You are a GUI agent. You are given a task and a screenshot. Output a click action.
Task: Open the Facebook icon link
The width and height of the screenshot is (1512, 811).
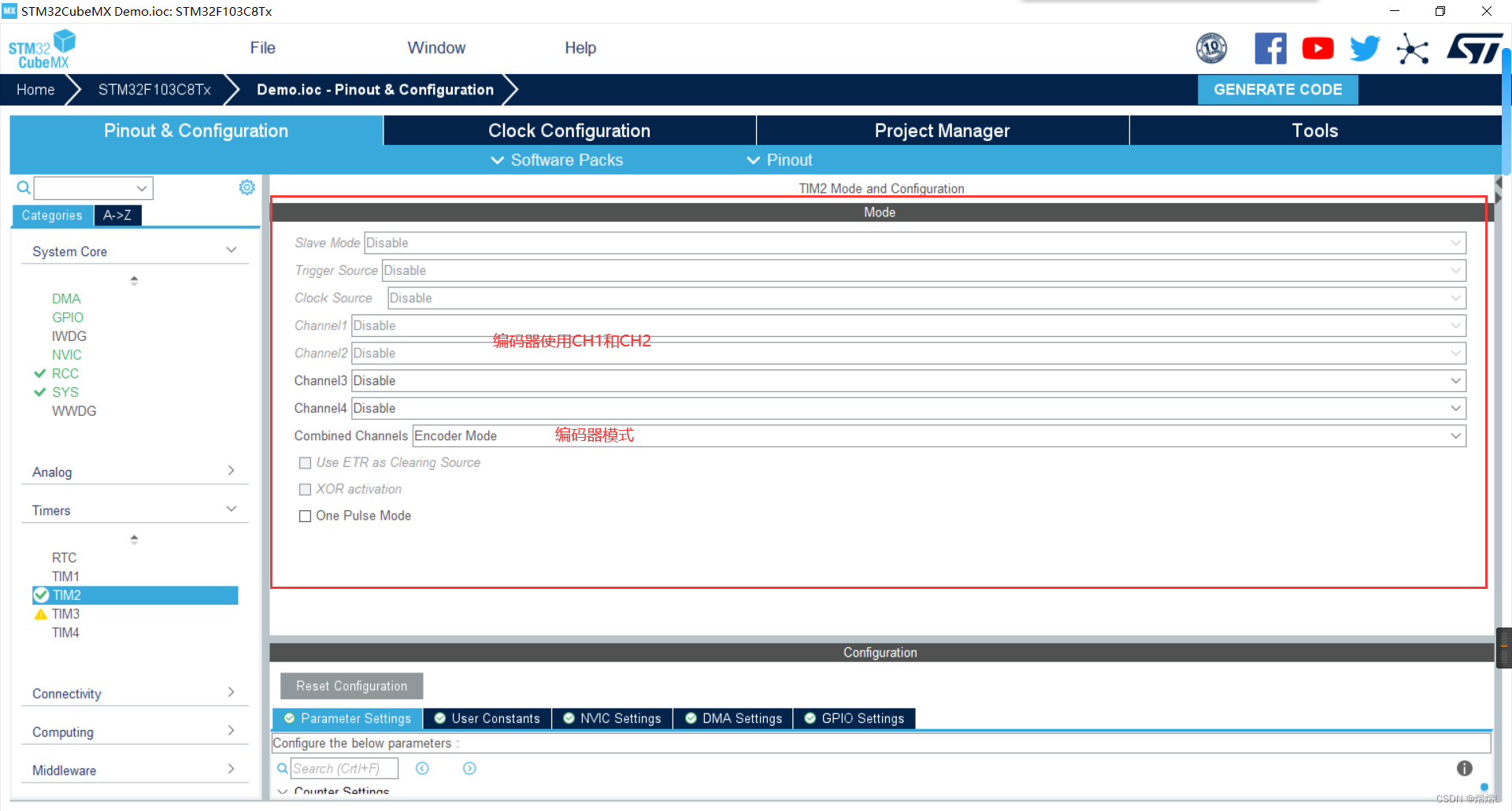point(1270,49)
